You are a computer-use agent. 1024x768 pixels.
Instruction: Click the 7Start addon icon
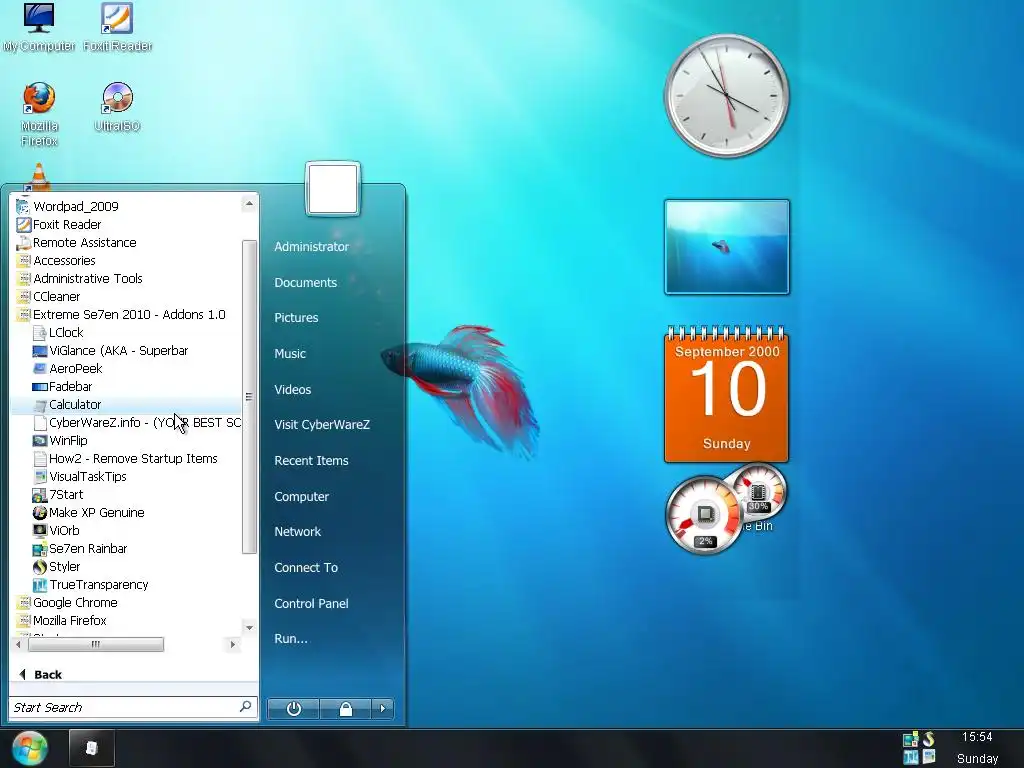click(40, 495)
